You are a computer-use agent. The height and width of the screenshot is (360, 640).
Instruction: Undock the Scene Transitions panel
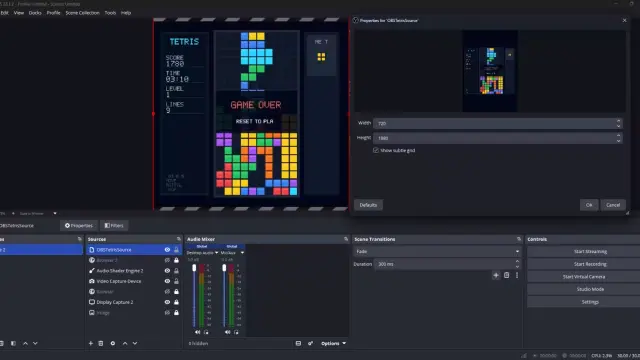click(519, 239)
